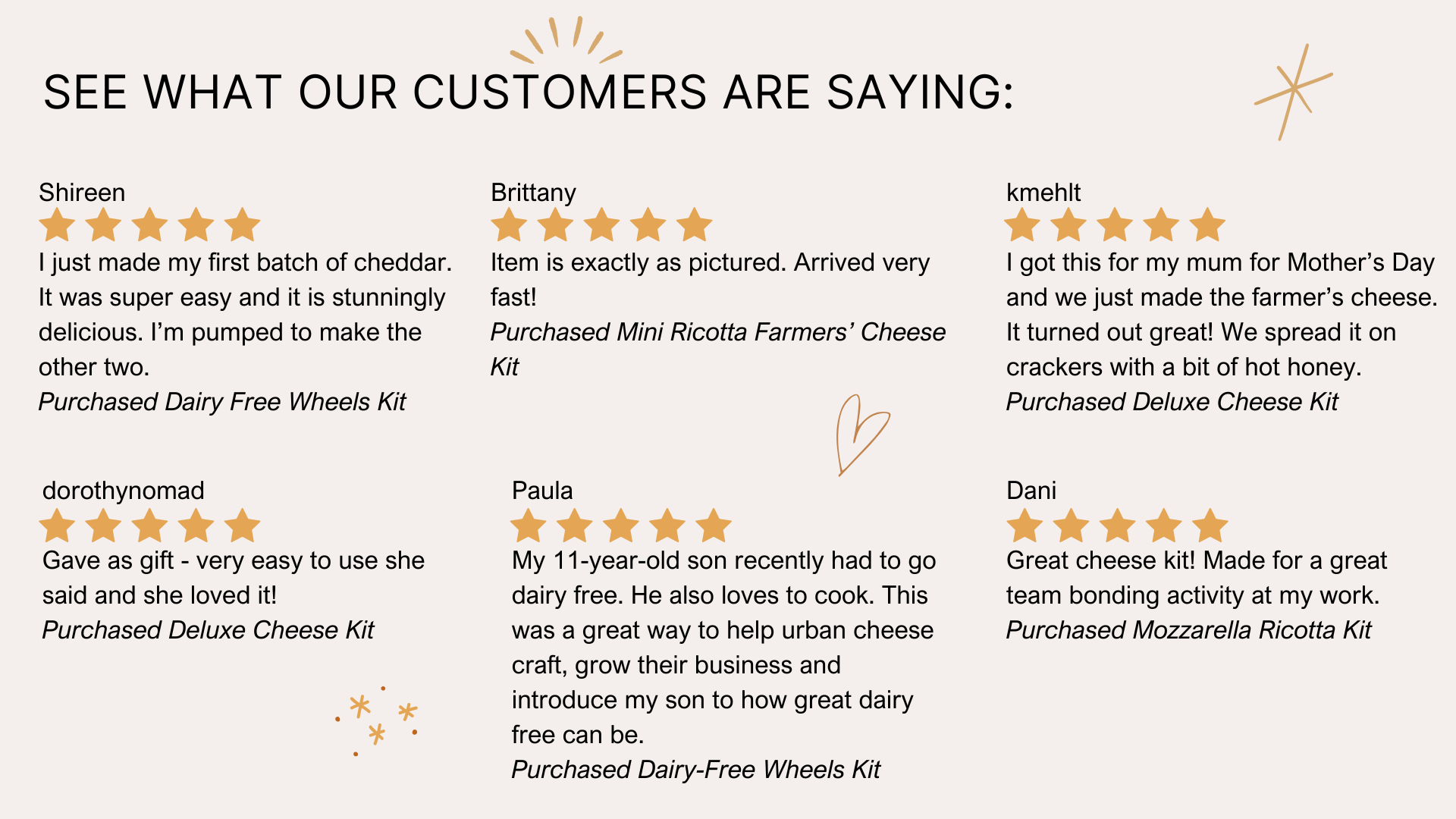Viewport: 1456px width, 819px height.
Task: Select the reviewer name kmehlt
Action: point(1043,193)
